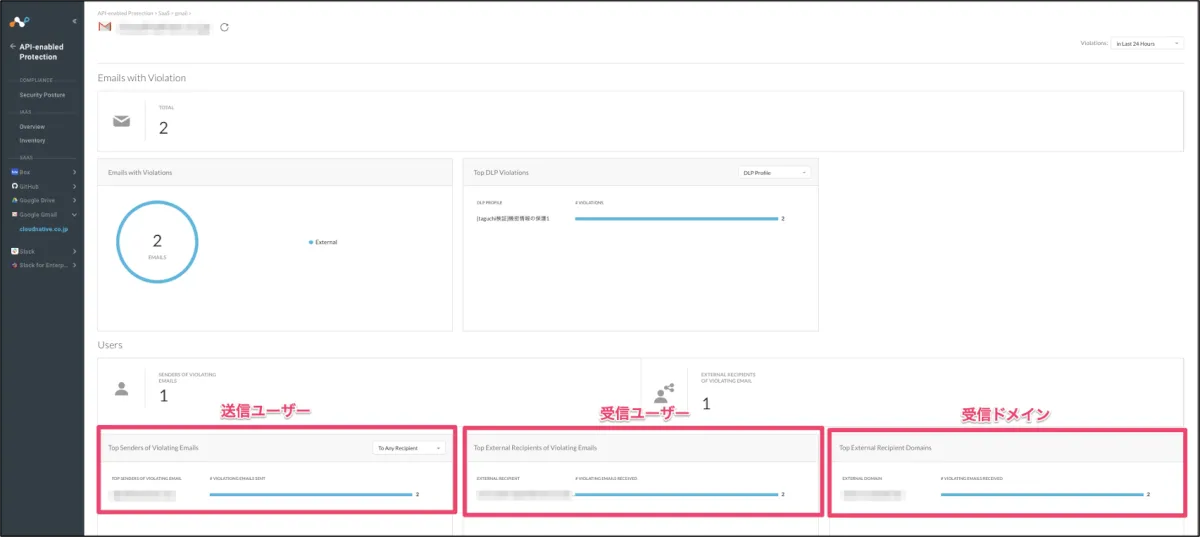Expand the Google Drive chevron in the sidebar
Screen dimensions: 1200x537
pos(74,200)
